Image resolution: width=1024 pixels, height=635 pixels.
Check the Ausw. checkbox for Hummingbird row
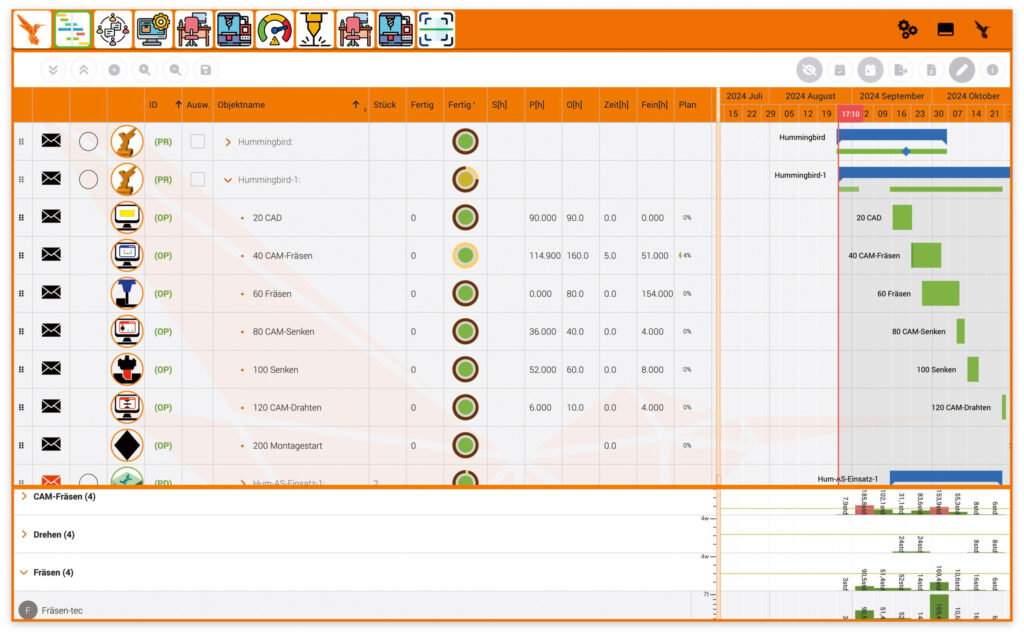coord(198,142)
